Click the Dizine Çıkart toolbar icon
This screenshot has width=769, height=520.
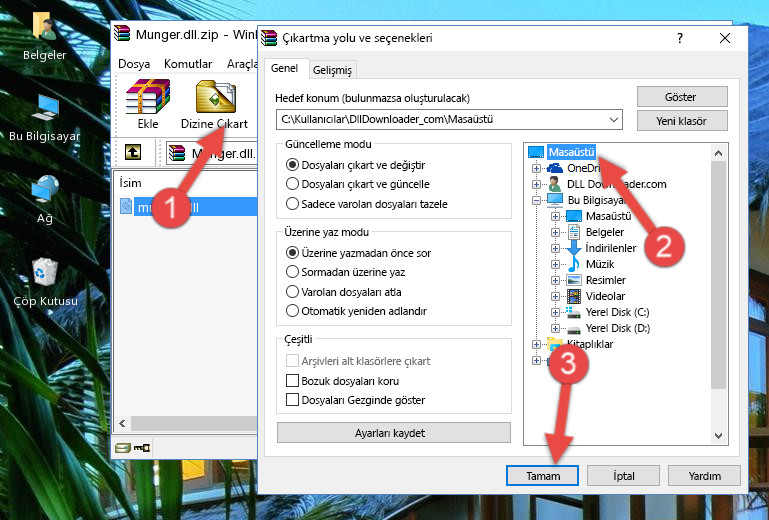(x=215, y=104)
